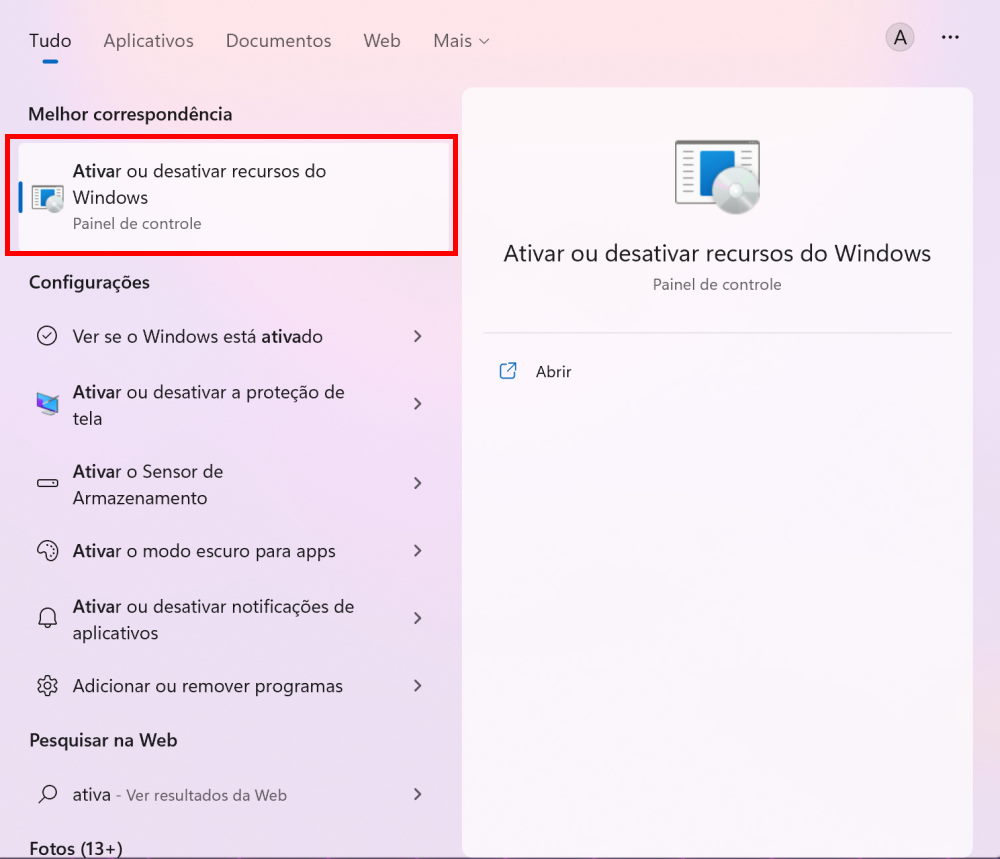Click the screen saver monitor icon

pos(47,404)
